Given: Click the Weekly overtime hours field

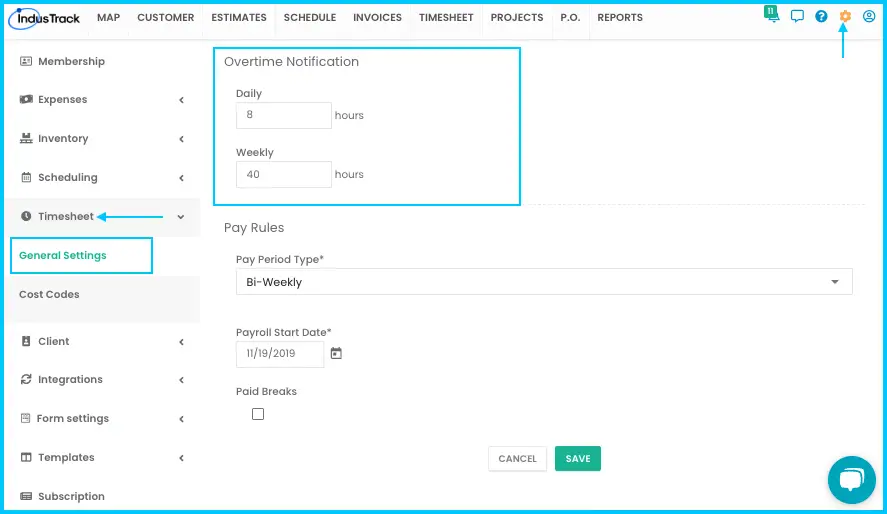Looking at the screenshot, I should (x=283, y=174).
